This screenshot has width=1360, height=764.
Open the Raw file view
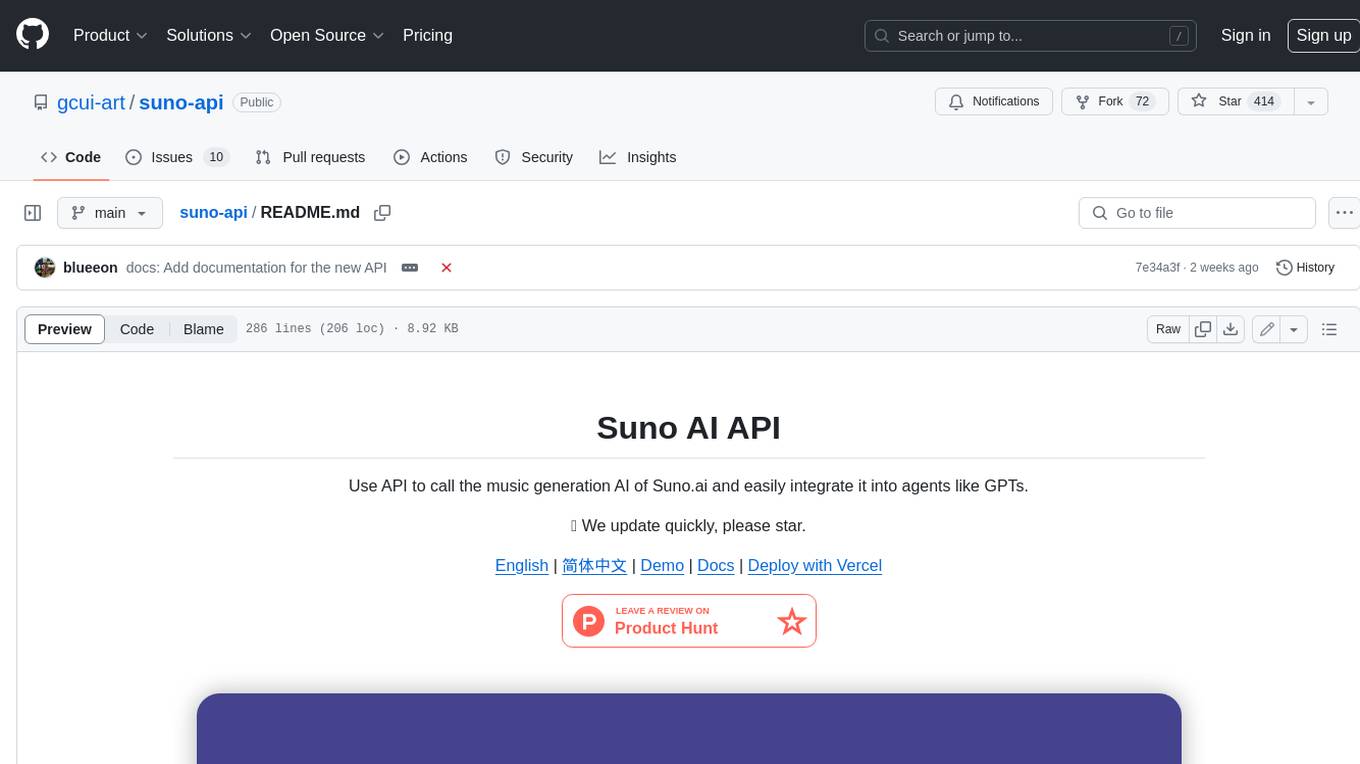[x=1168, y=329]
